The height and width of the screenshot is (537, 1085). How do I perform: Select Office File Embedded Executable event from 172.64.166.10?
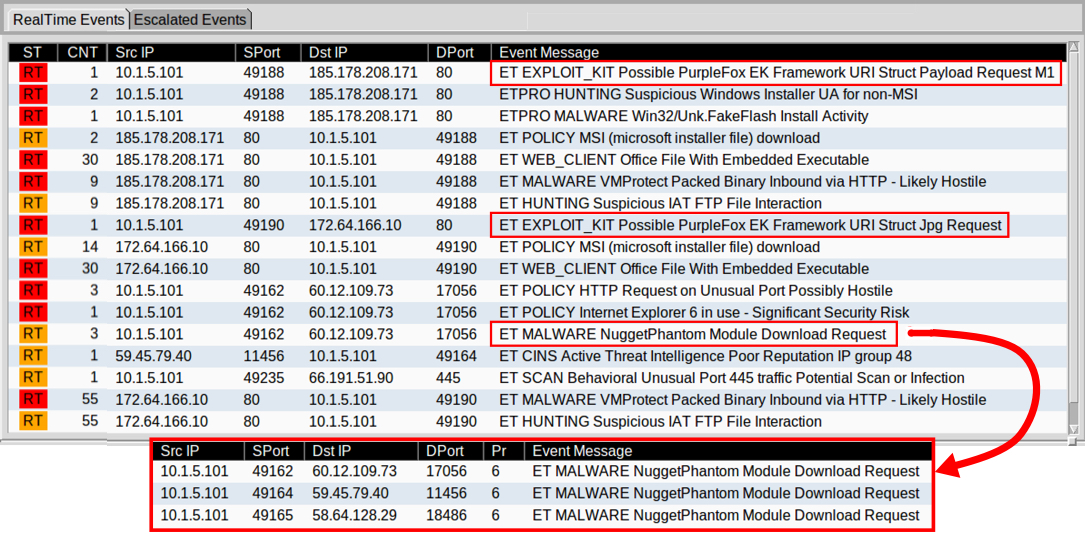tap(538, 268)
